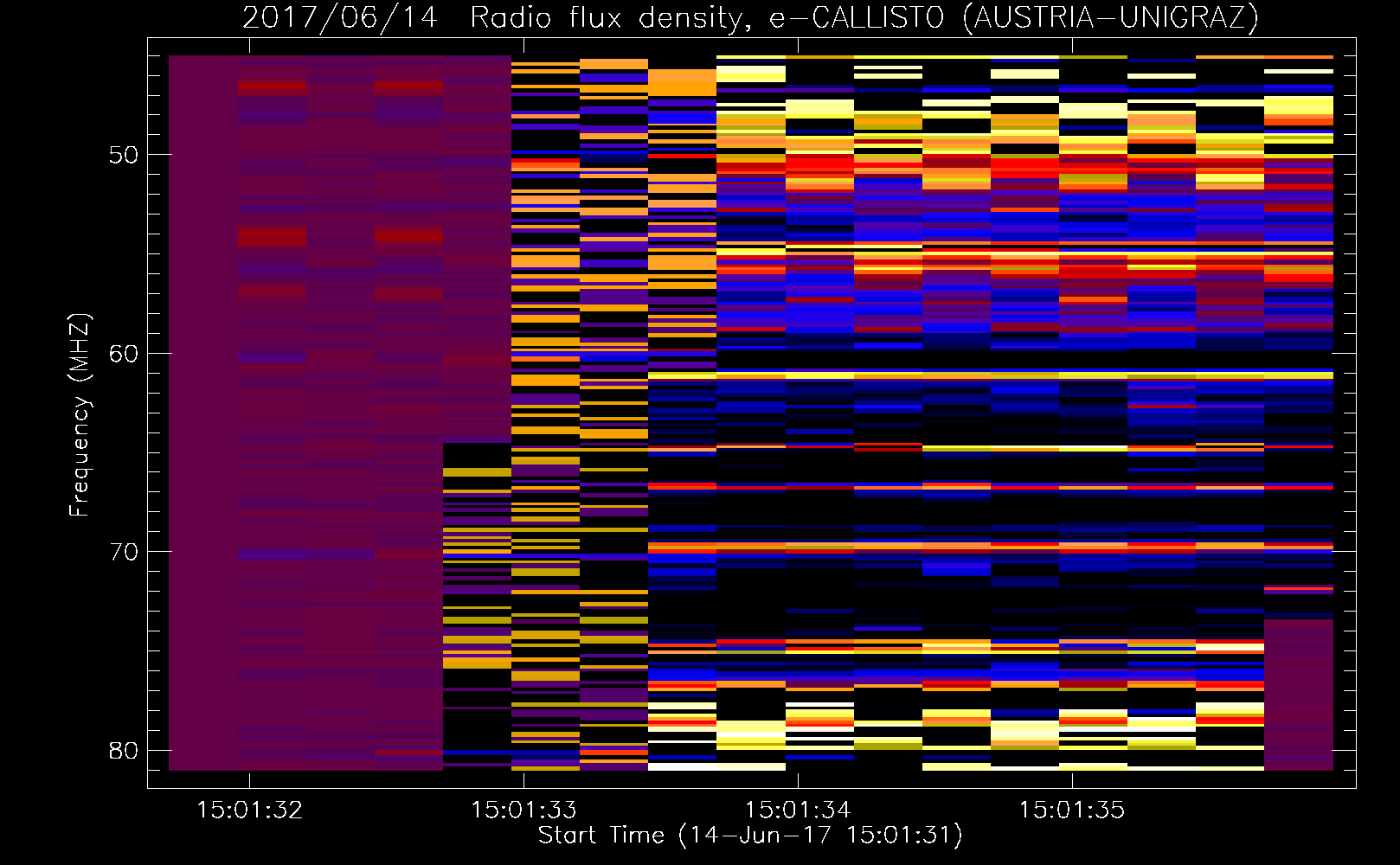Click the plot title "2017/06/14 Radio flux density, e-CALLISTO (AUSTRIA-UNIGRAZ)"
The width and height of the screenshot is (1400, 865).
coord(750,17)
